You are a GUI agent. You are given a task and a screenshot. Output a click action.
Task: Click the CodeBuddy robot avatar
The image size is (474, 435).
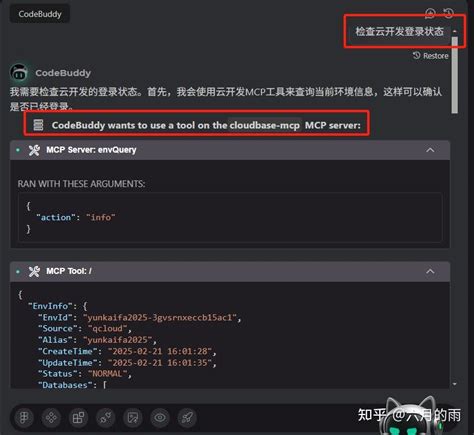tap(19, 72)
